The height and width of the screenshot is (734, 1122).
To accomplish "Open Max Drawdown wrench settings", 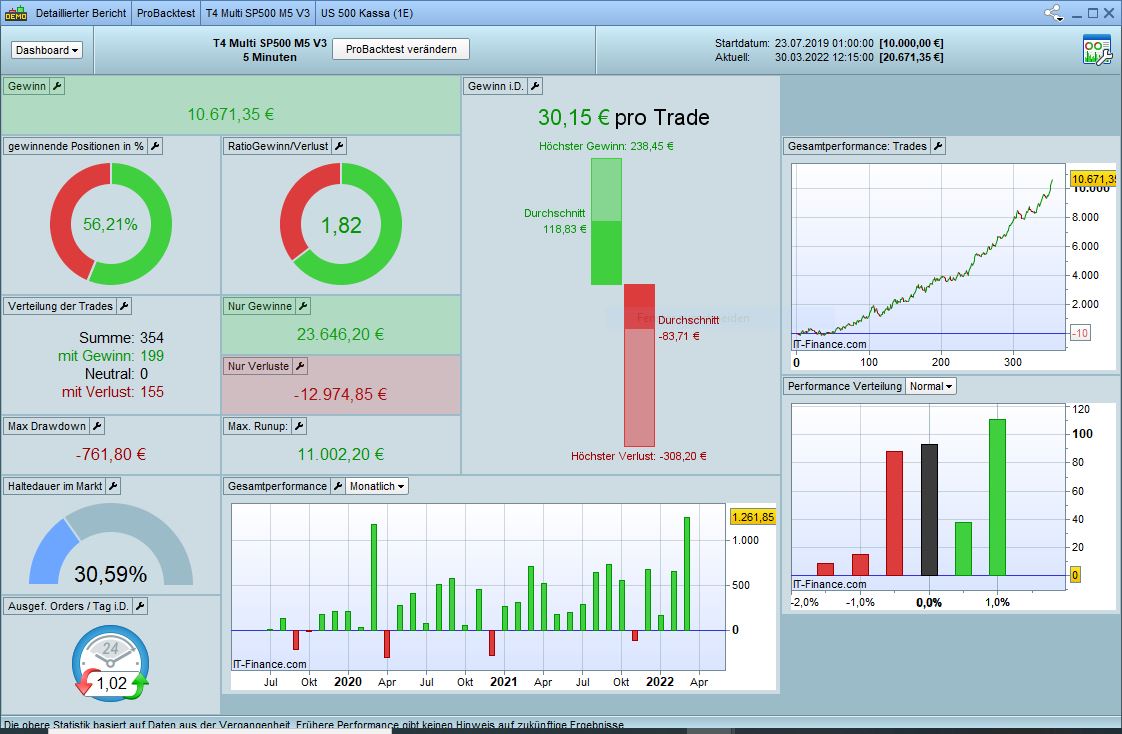I will [x=97, y=426].
